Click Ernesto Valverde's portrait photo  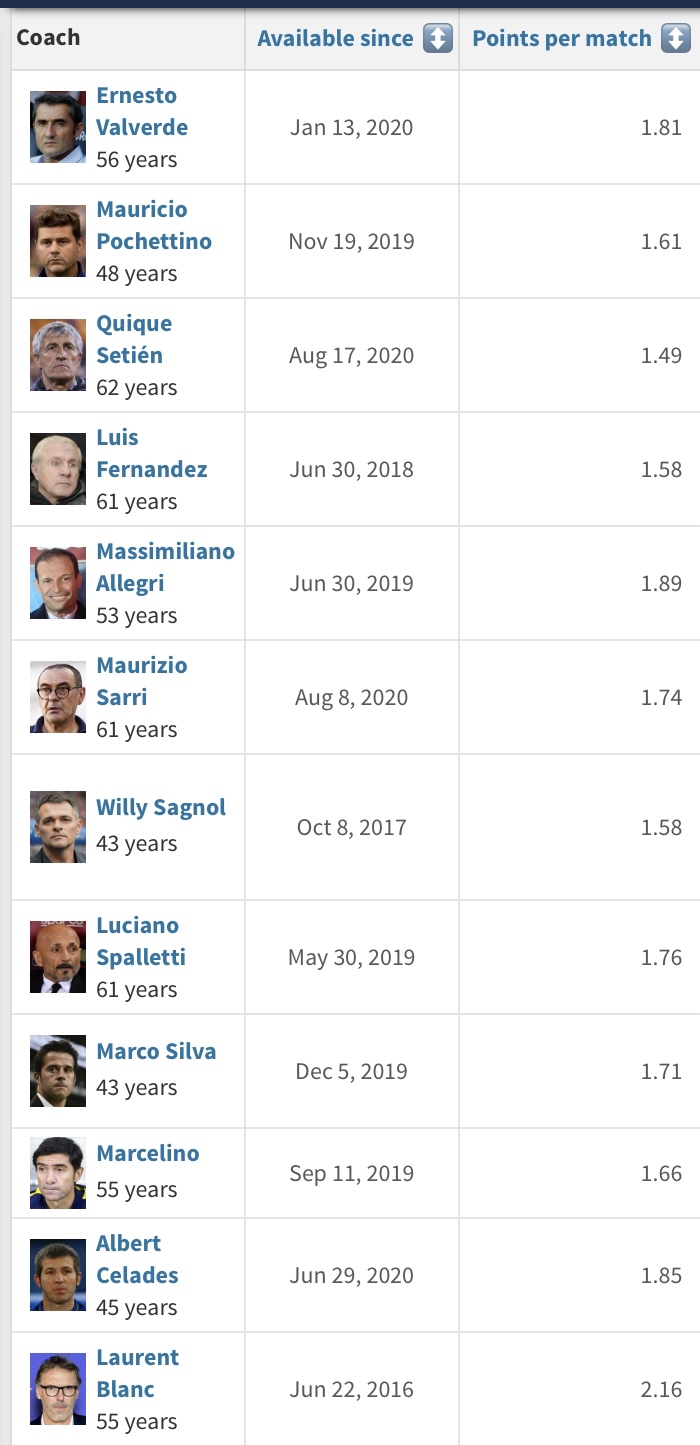click(x=58, y=127)
